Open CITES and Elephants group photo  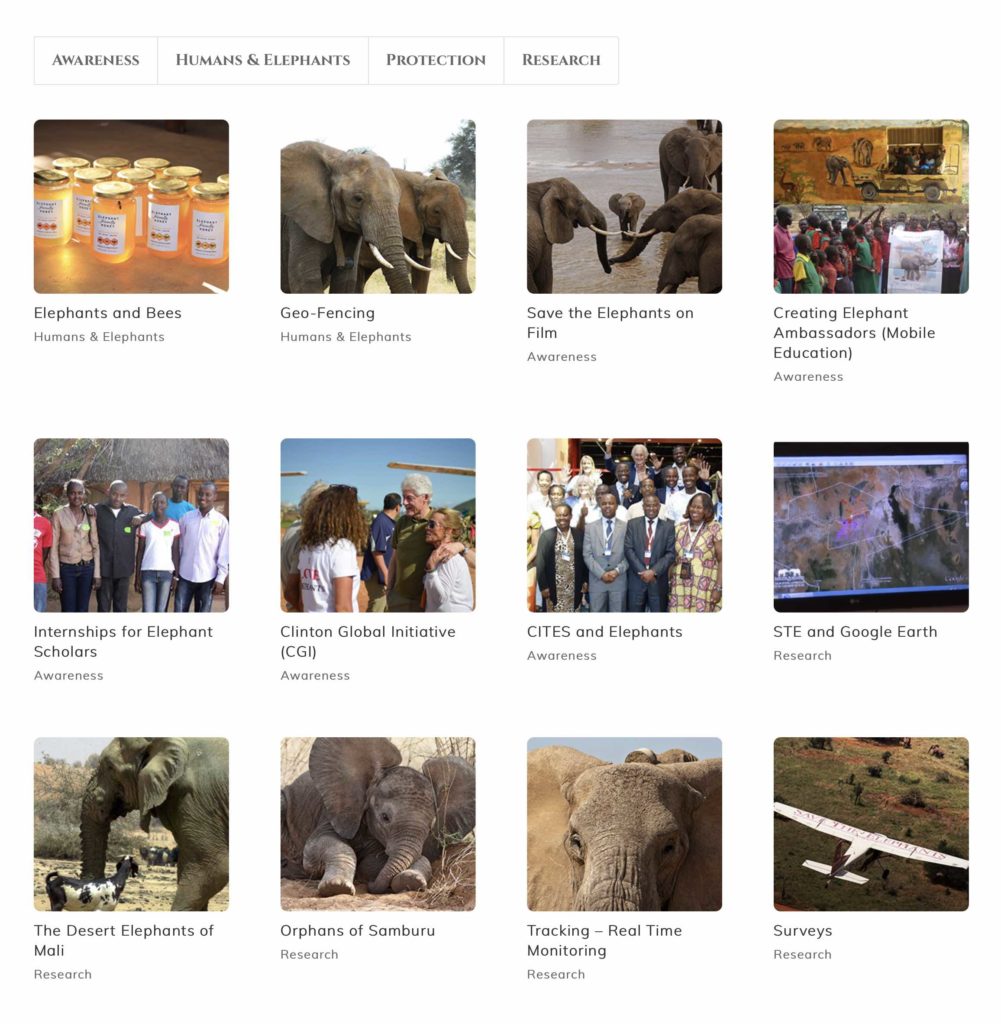[624, 525]
